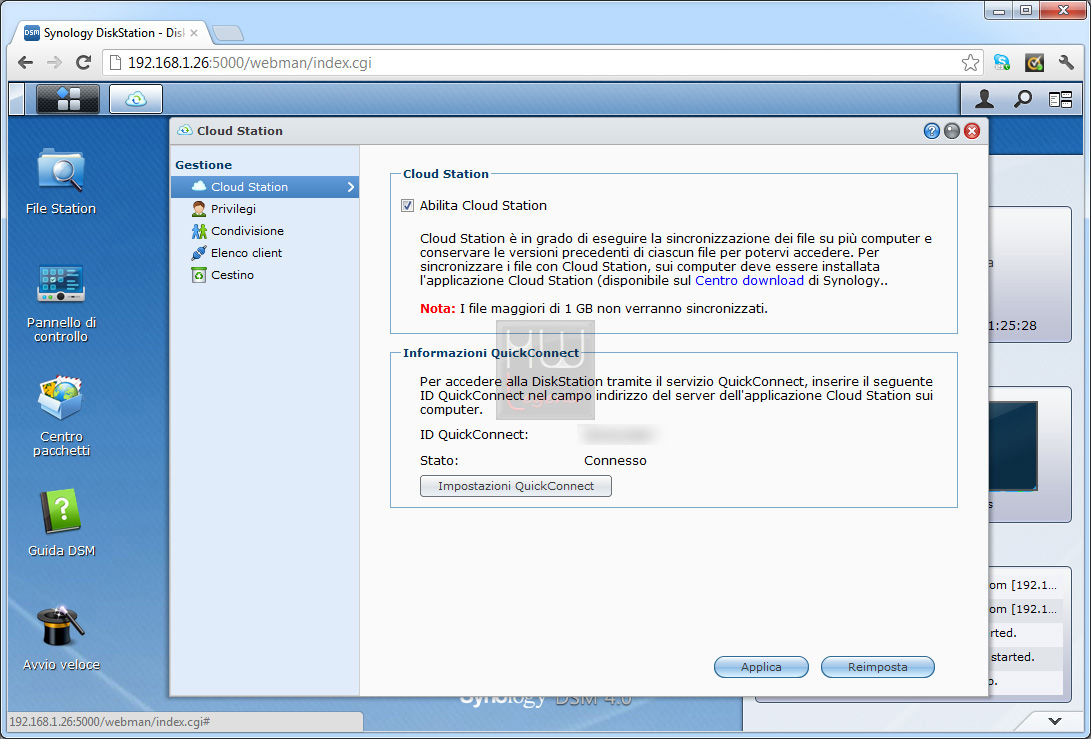
Task: Bookmark this page with the star
Action: [x=970, y=63]
